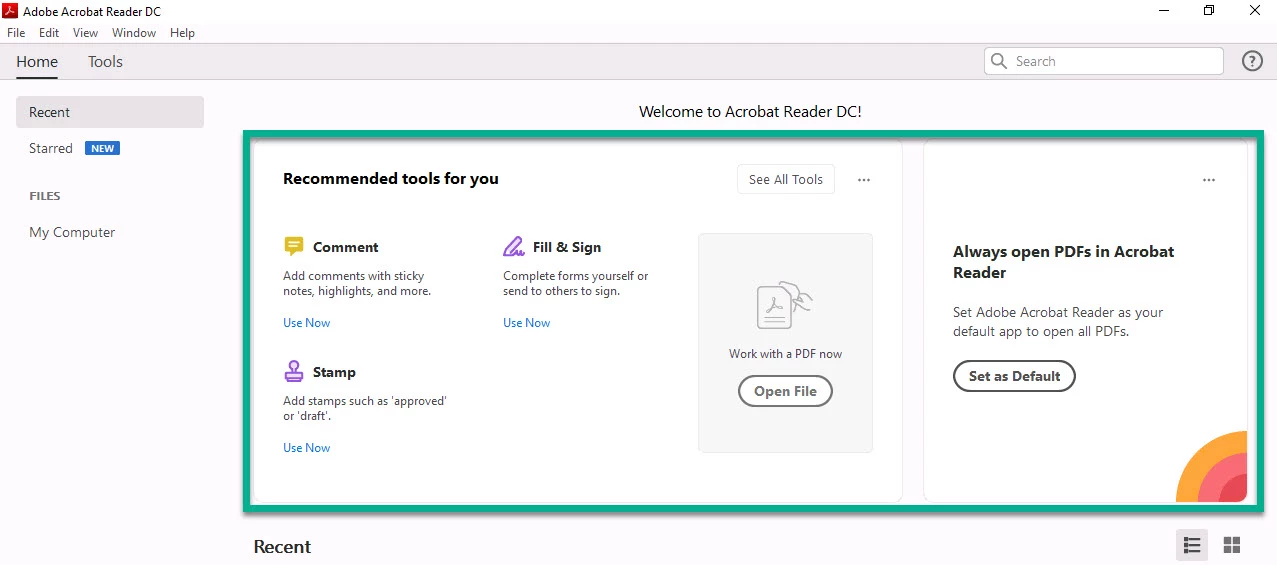Restore down the Acrobat Reader window

click(x=1209, y=11)
